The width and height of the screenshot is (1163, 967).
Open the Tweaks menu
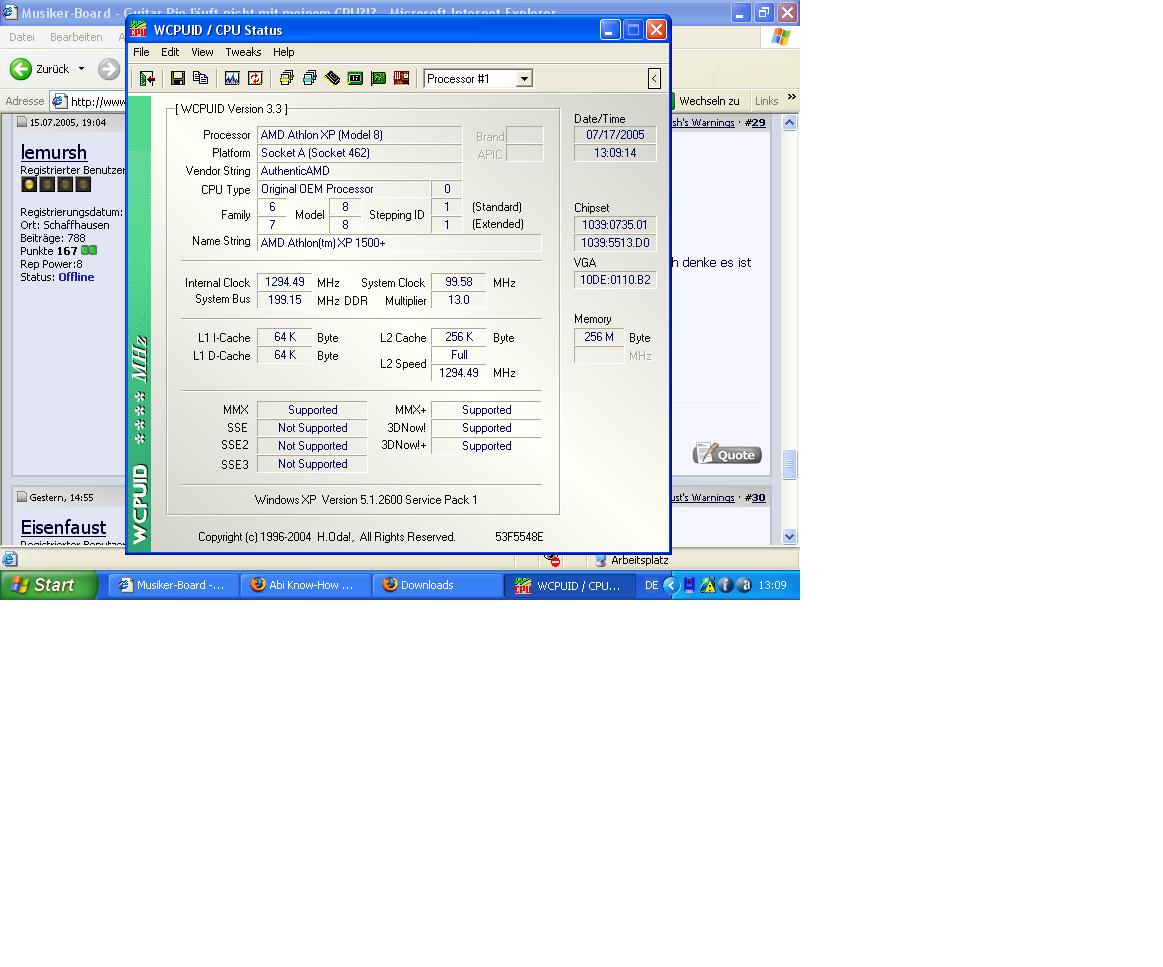coord(243,52)
